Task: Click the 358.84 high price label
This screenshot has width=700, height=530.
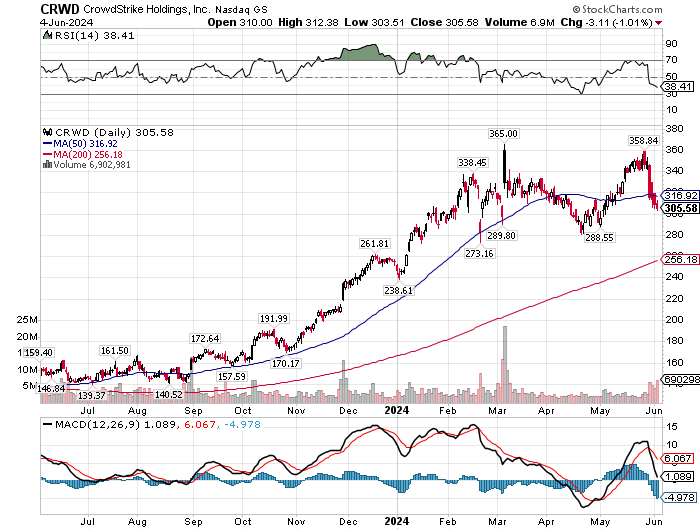Action: tap(643, 141)
